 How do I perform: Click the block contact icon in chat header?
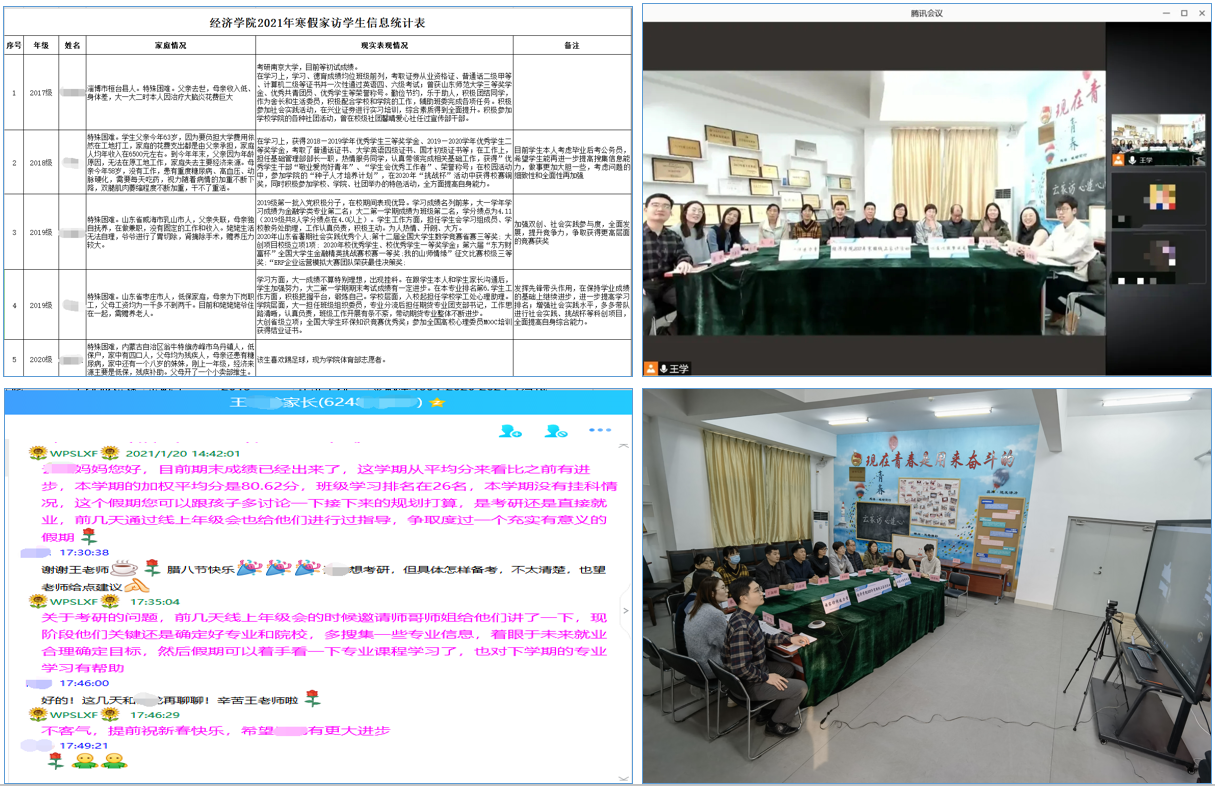[x=556, y=431]
